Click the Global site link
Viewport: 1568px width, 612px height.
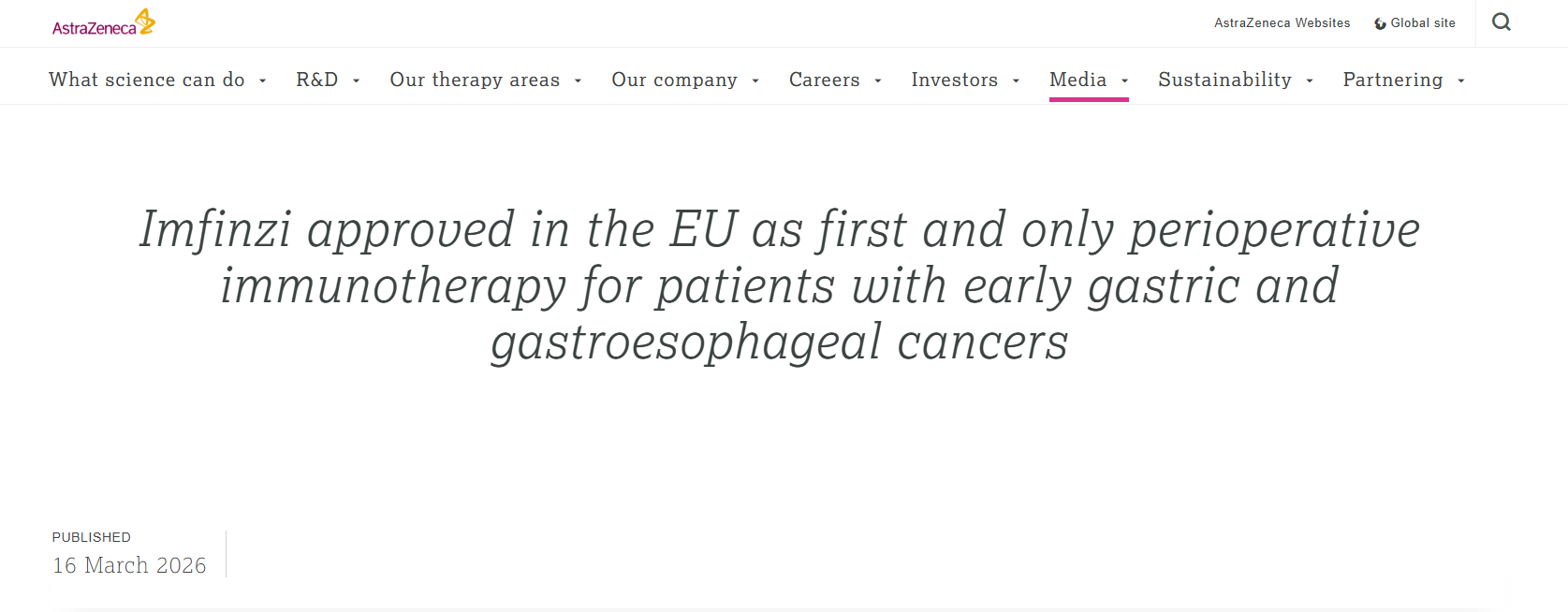(1423, 23)
